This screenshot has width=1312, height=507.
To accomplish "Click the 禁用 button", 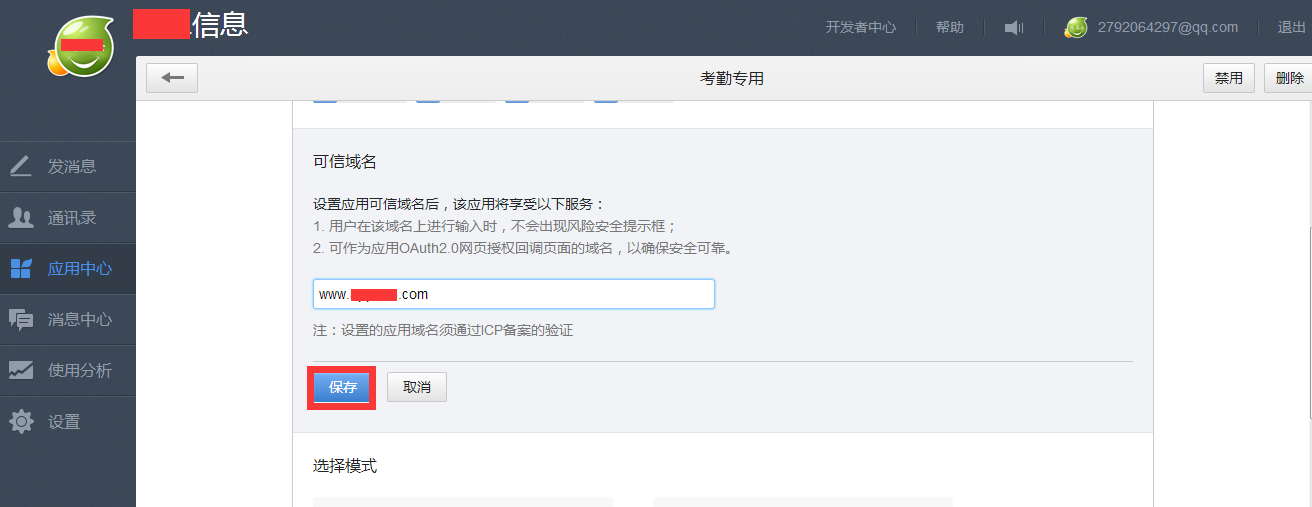I will click(x=1229, y=78).
